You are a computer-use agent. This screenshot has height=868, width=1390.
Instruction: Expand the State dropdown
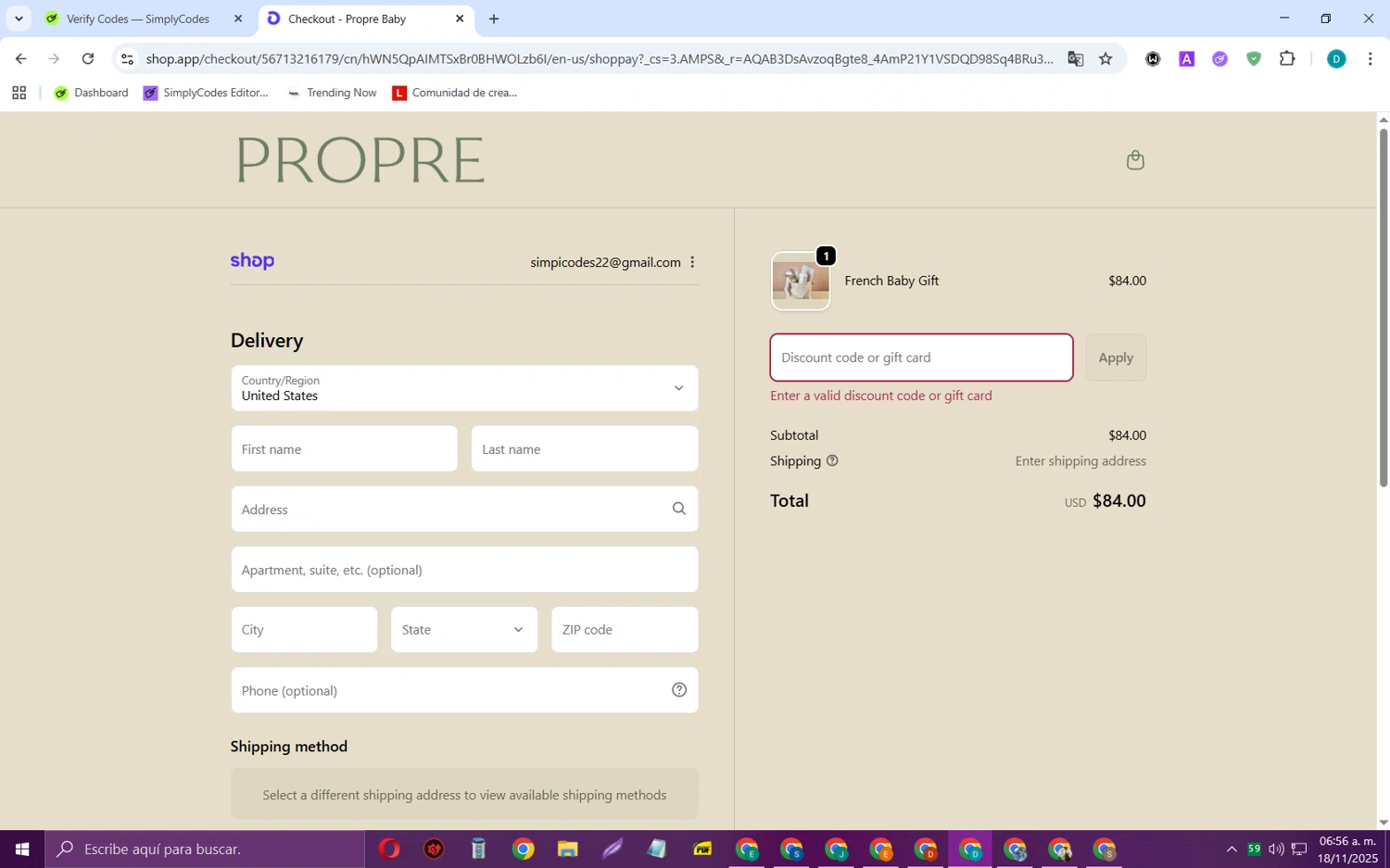[464, 630]
